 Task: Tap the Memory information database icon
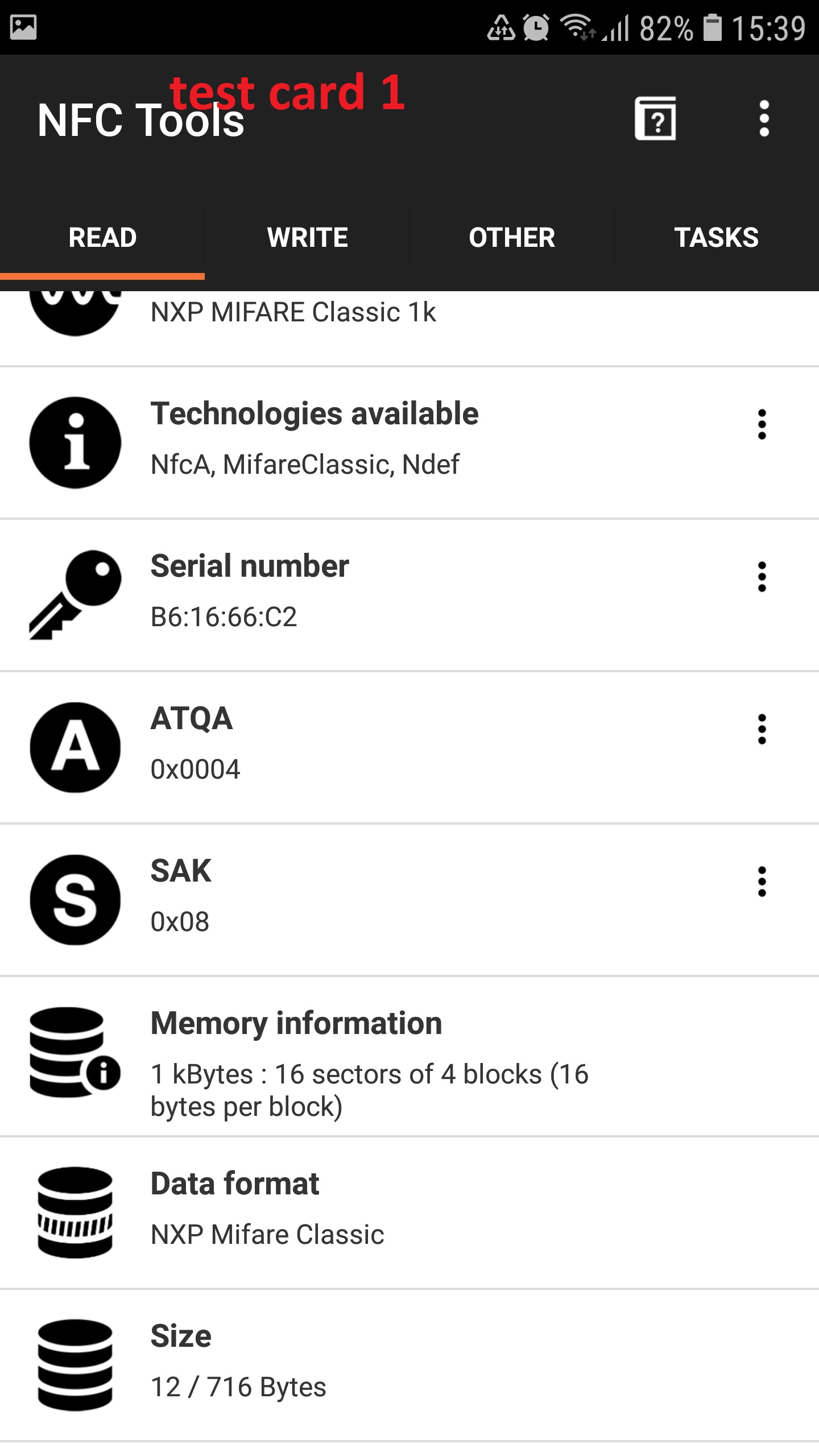75,1052
